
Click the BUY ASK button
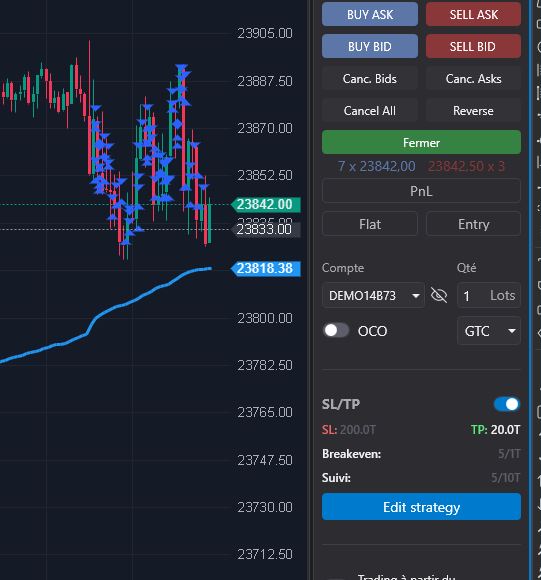(370, 14)
